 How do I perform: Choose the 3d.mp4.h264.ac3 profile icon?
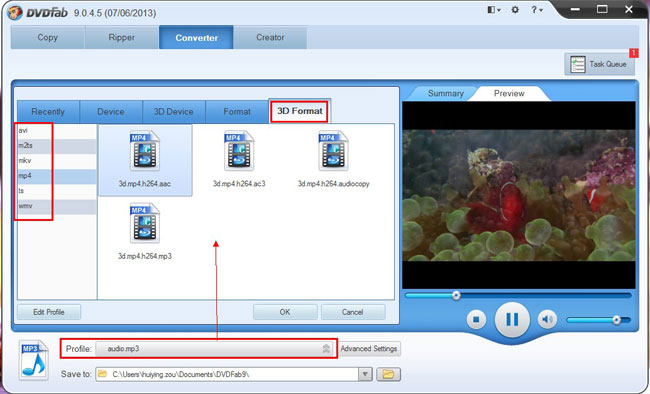239,151
